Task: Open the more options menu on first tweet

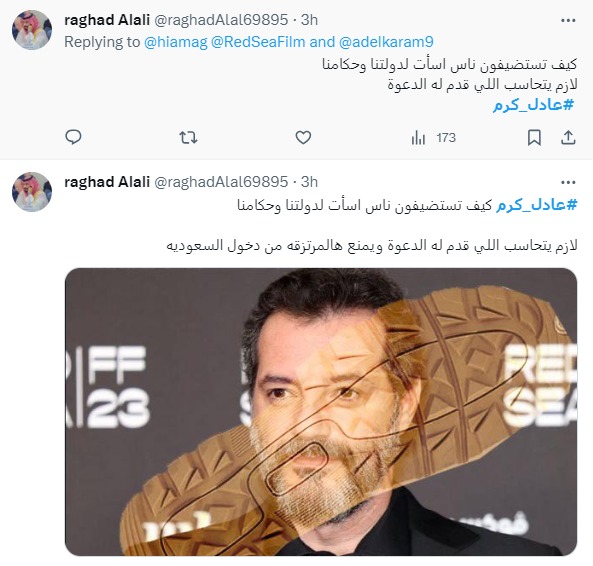Action: click(568, 20)
